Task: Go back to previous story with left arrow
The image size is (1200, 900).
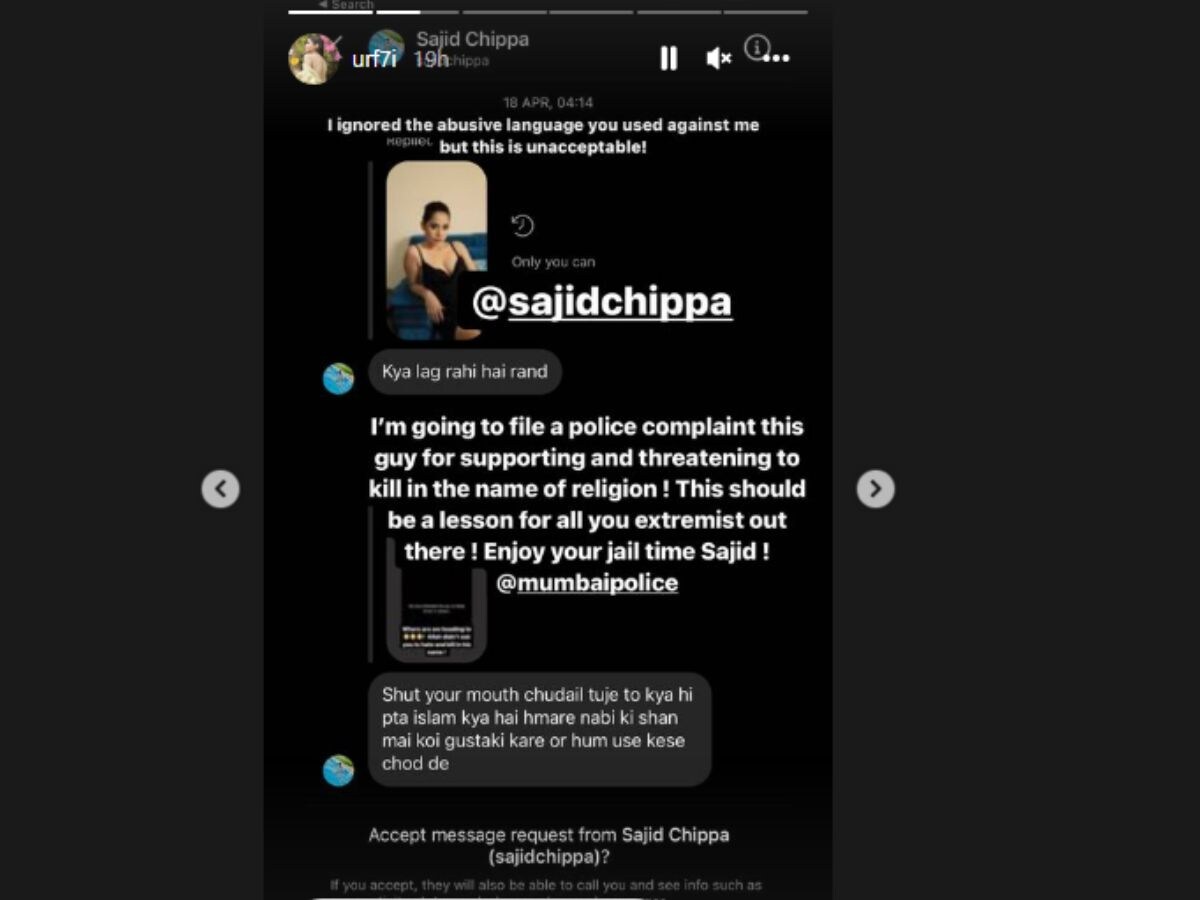Action: click(x=220, y=489)
